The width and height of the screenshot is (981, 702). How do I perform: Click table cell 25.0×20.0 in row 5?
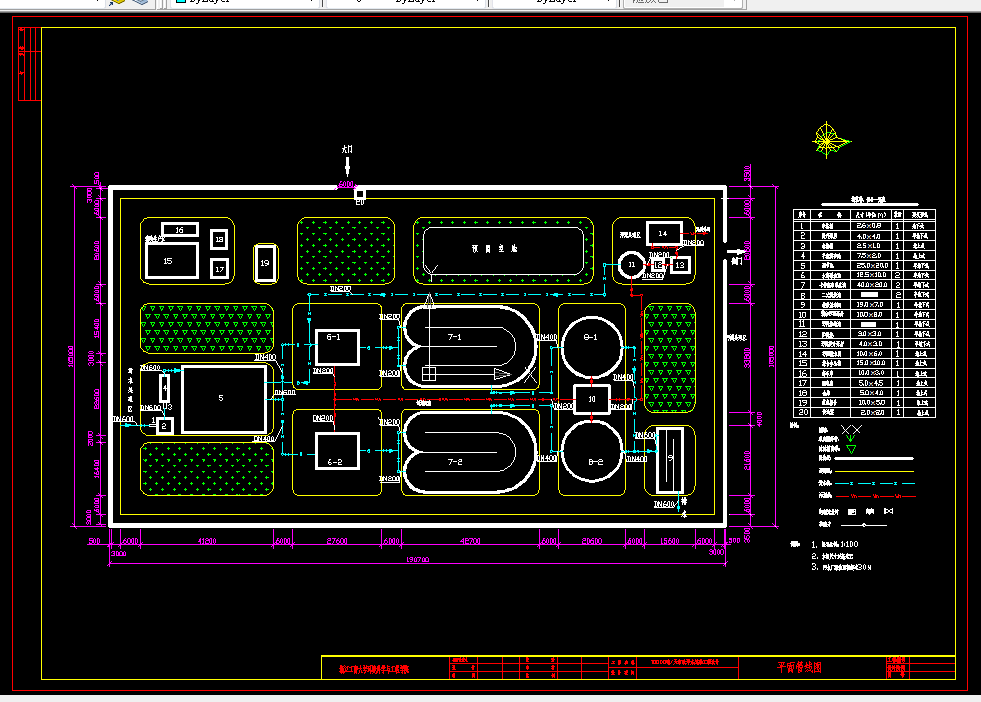click(x=872, y=265)
